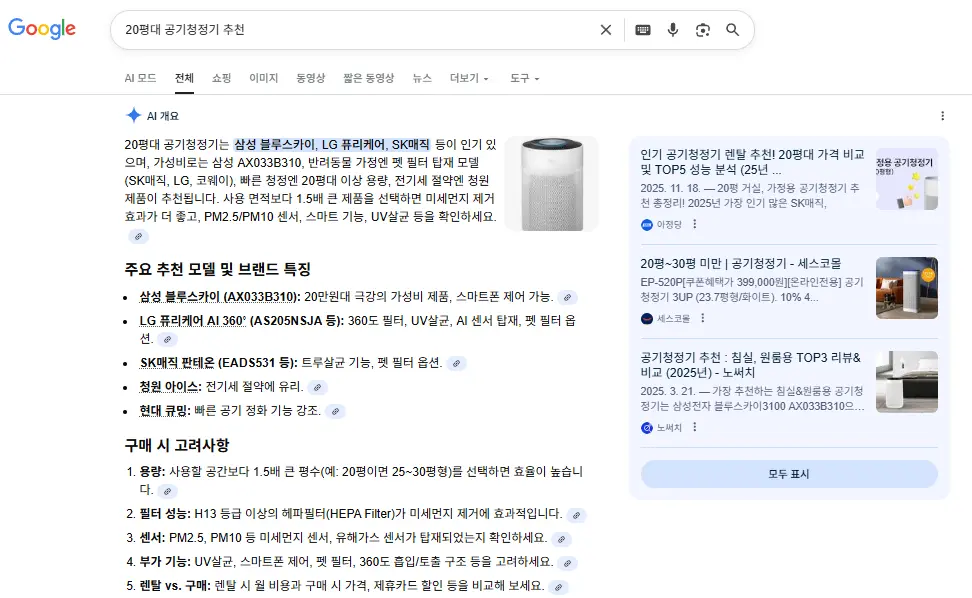Click into the search query input field
Image resolution: width=972 pixels, height=598 pixels.
pyautogui.click(x=350, y=30)
